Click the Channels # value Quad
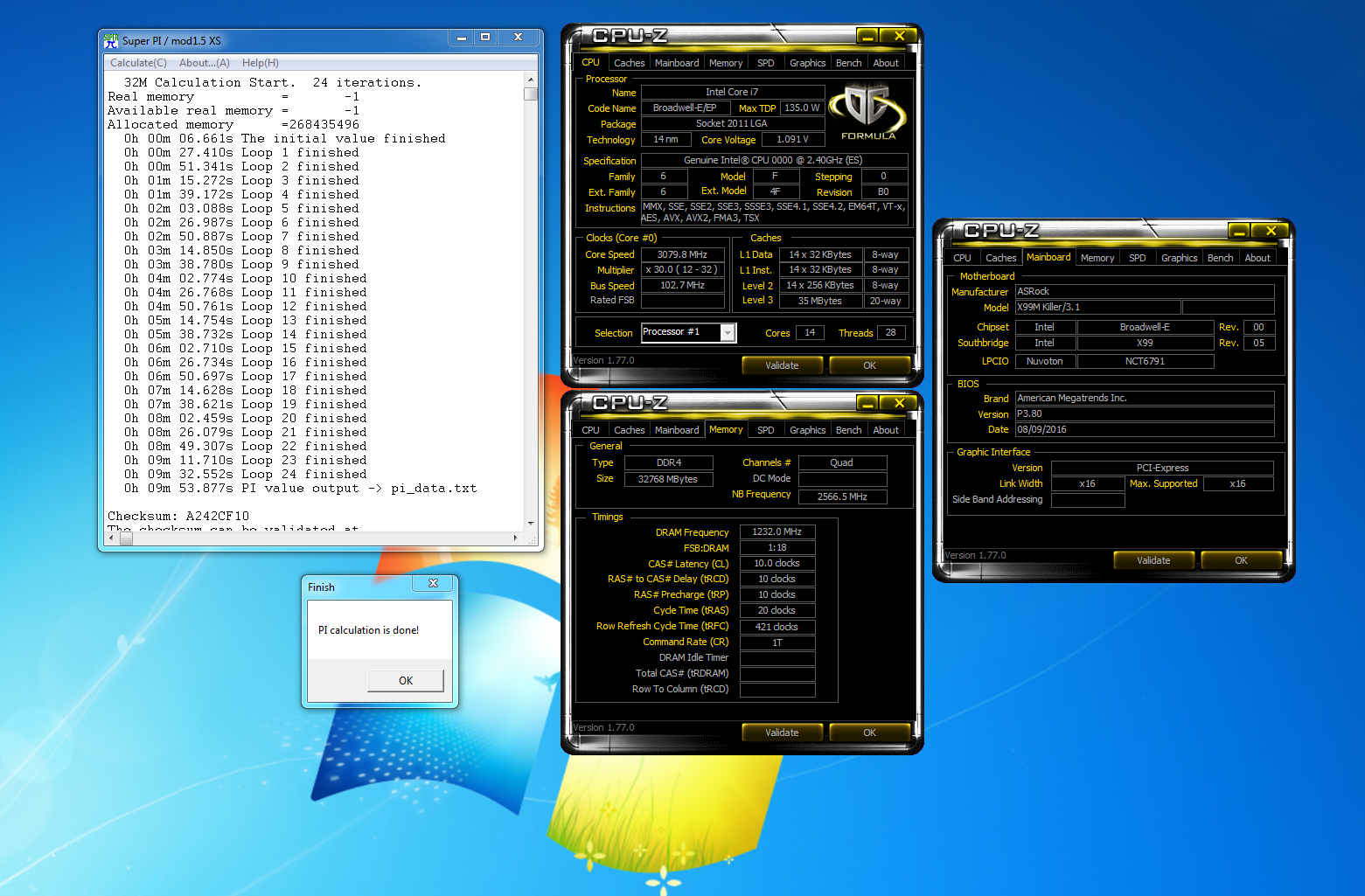The width and height of the screenshot is (1365, 896). 842,462
